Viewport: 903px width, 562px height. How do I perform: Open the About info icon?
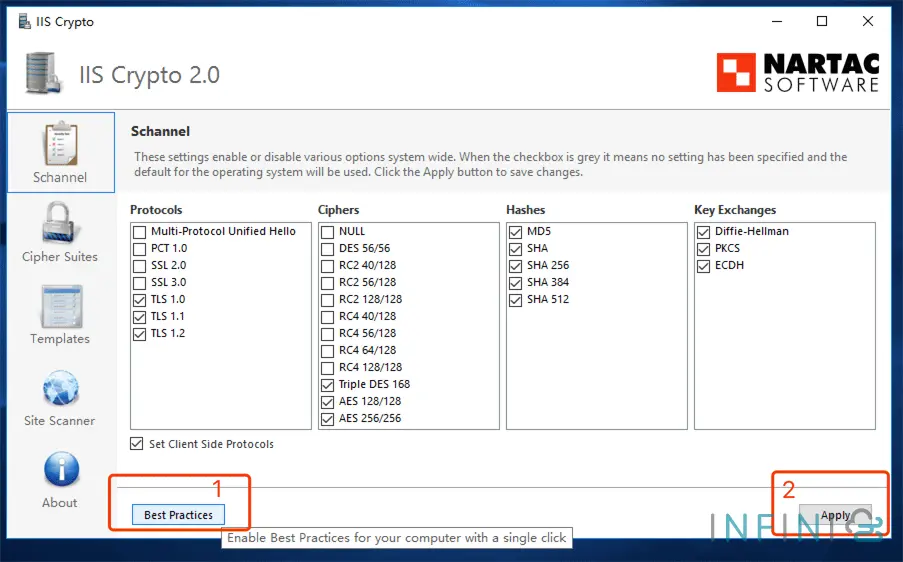(61, 469)
